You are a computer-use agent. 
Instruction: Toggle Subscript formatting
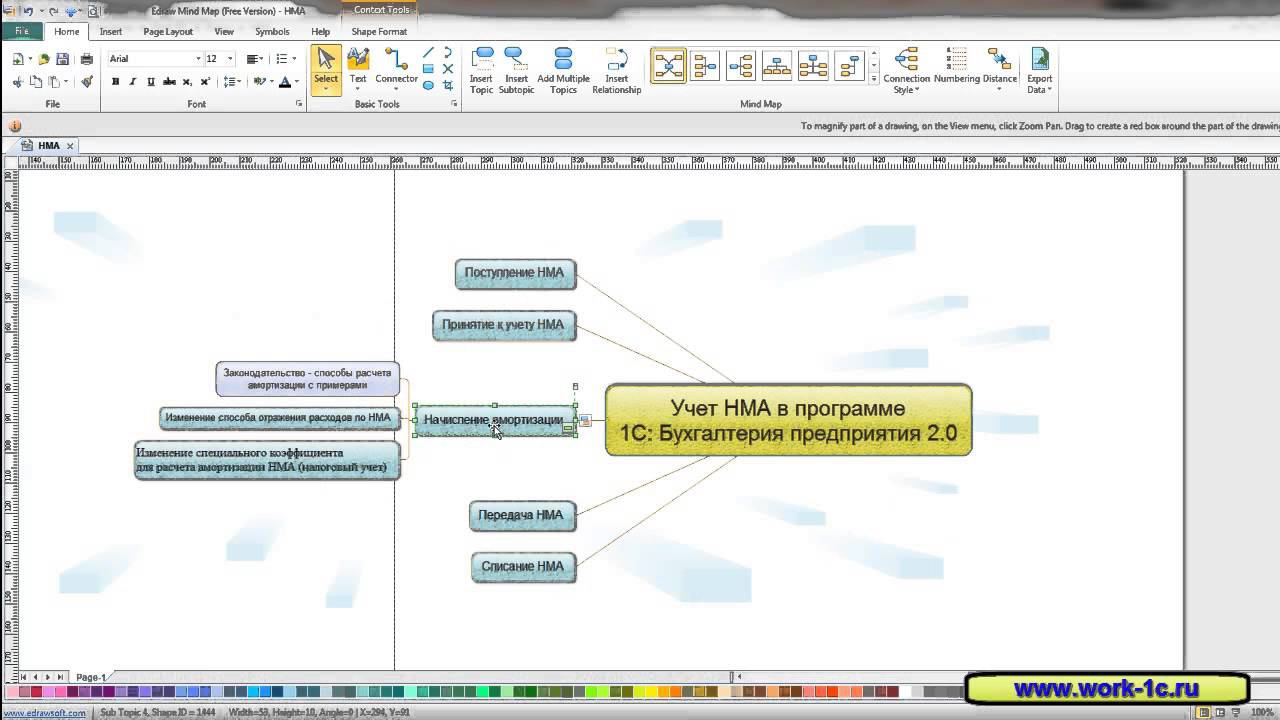click(187, 82)
